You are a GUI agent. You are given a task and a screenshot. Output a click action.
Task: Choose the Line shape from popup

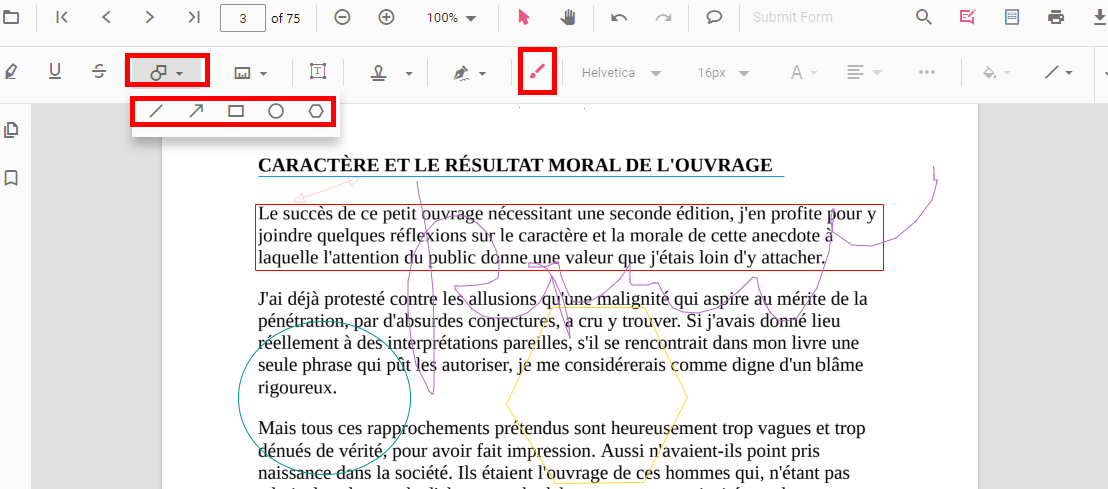(x=156, y=111)
